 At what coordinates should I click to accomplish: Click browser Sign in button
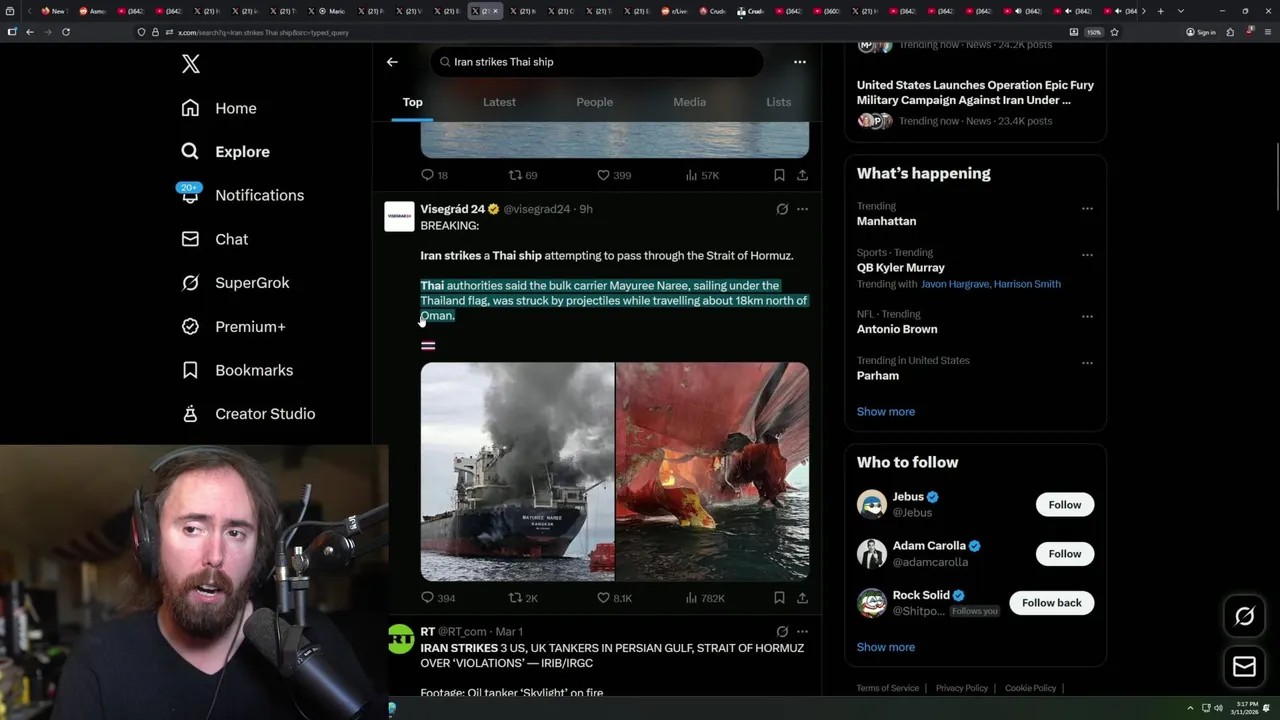[1201, 32]
